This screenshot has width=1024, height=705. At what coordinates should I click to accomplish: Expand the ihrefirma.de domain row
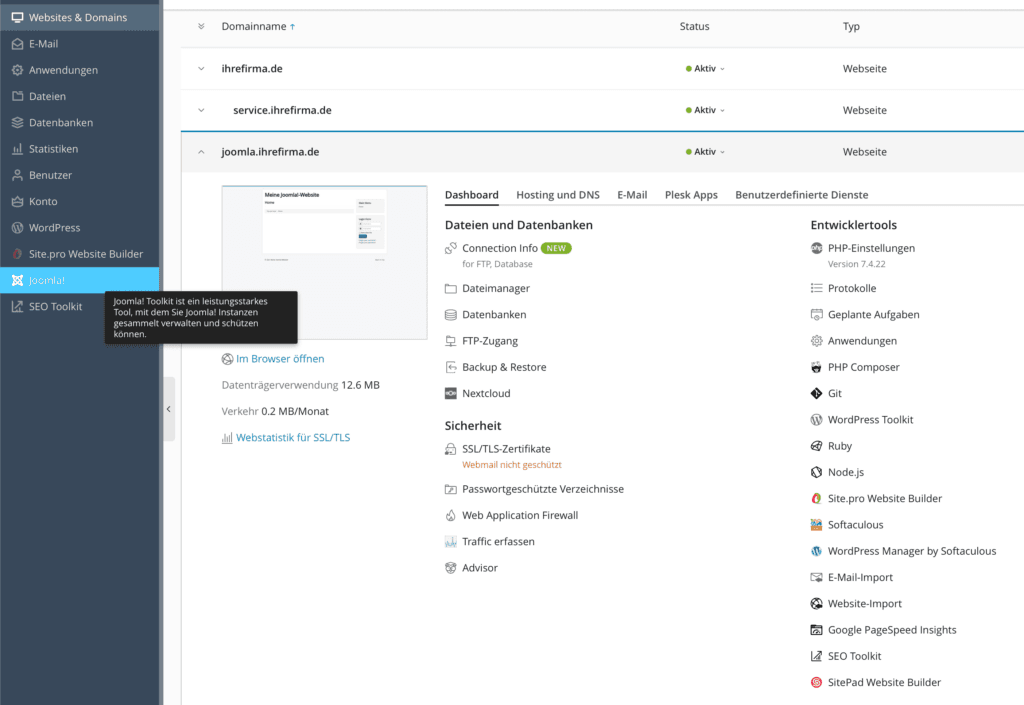coord(201,69)
